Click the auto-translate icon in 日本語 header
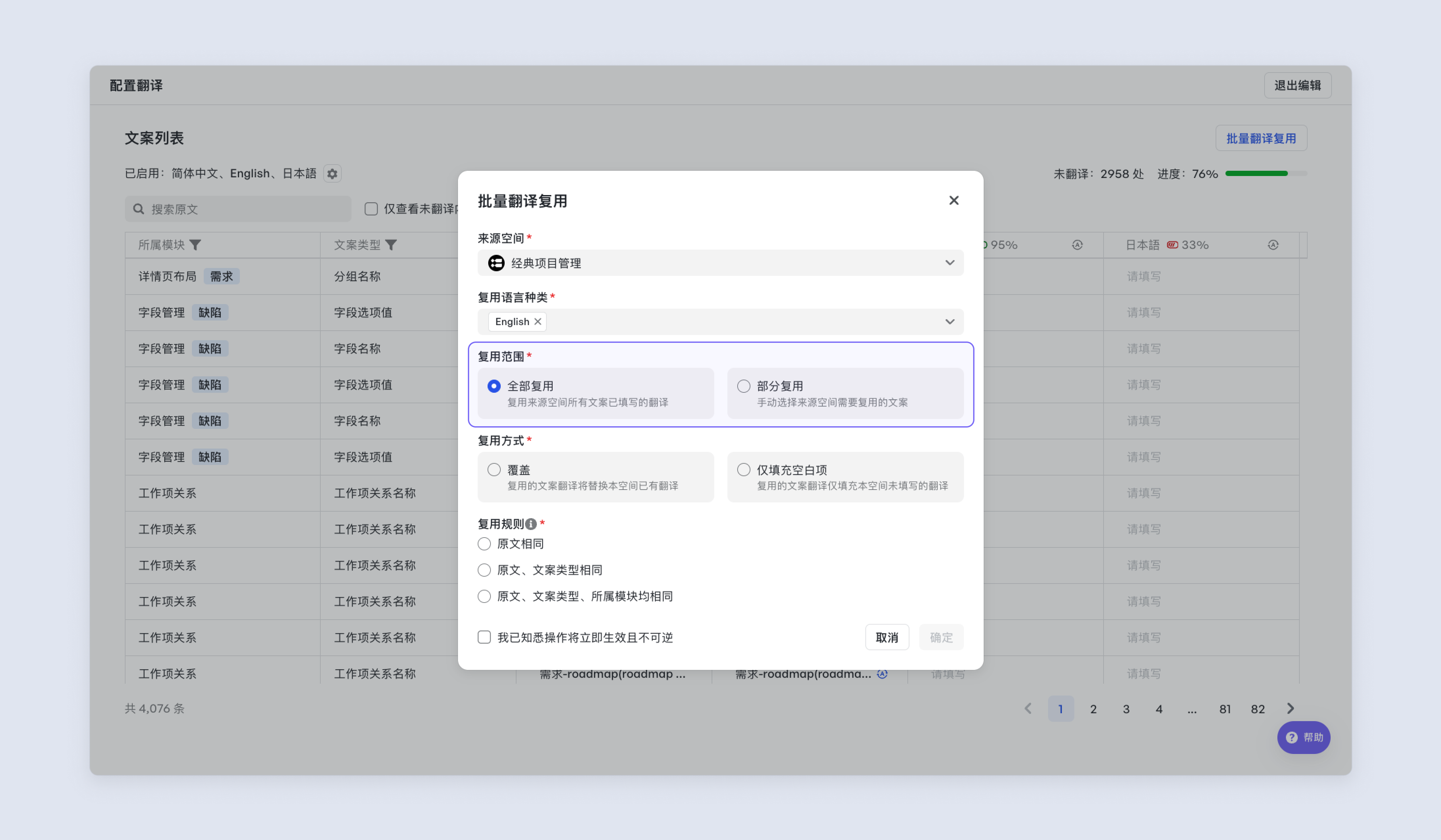 (x=1272, y=245)
